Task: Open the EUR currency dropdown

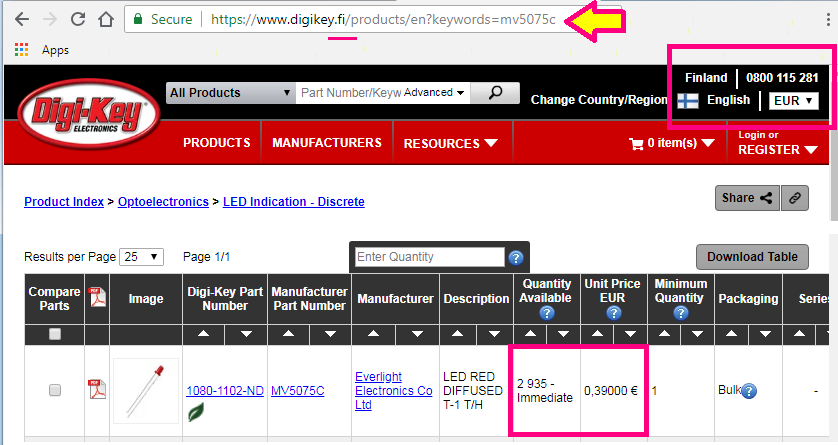Action: pos(794,100)
